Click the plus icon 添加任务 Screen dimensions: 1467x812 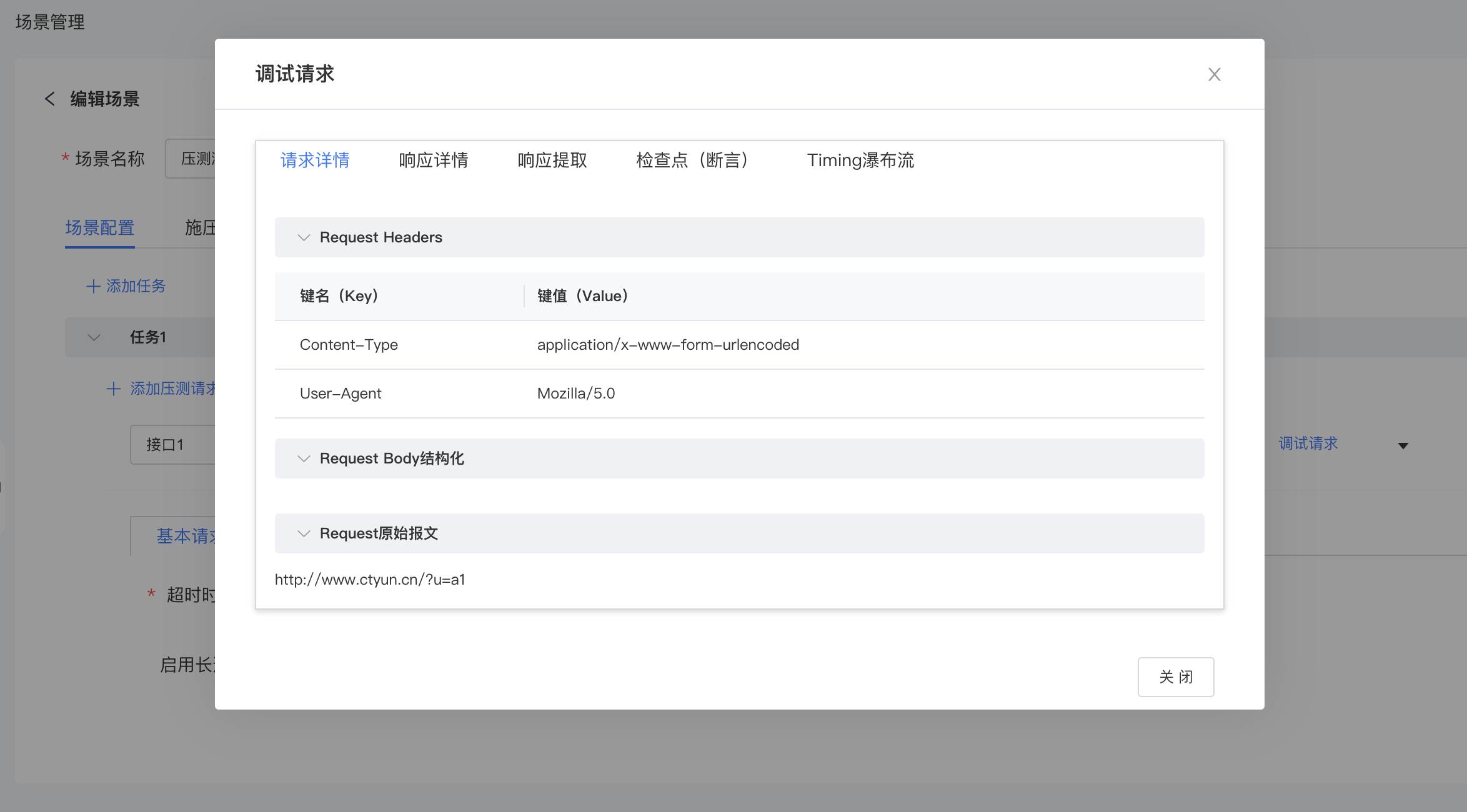[94, 286]
